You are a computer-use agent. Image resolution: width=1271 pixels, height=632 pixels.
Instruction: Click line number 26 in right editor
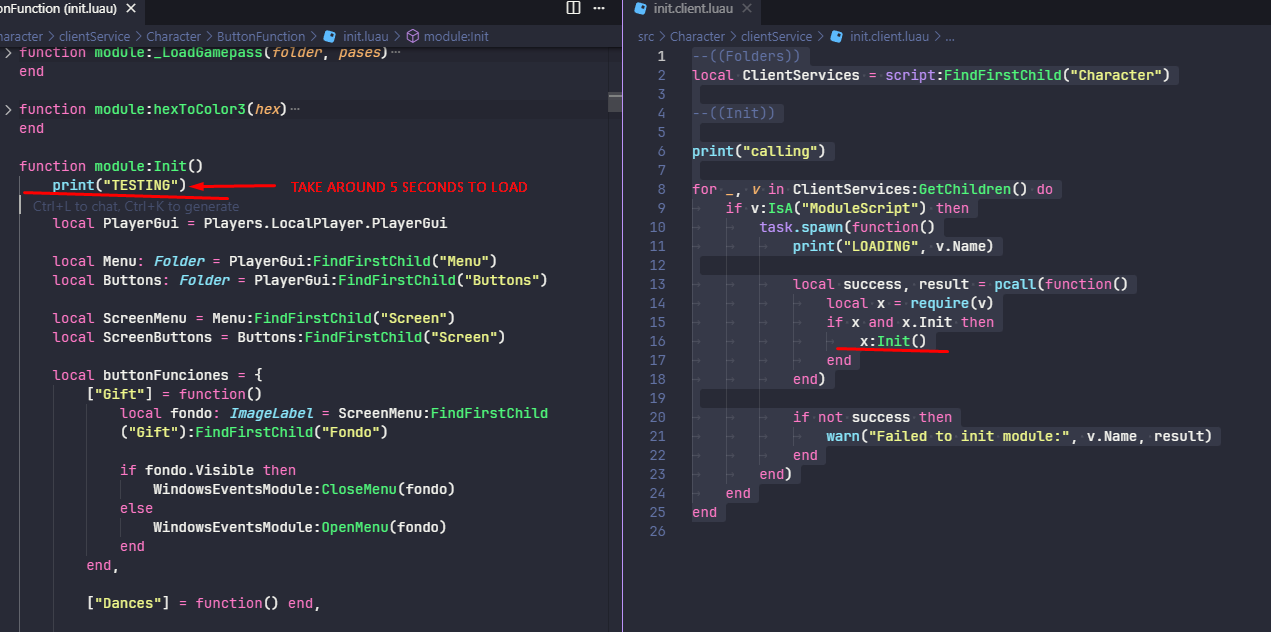(657, 531)
